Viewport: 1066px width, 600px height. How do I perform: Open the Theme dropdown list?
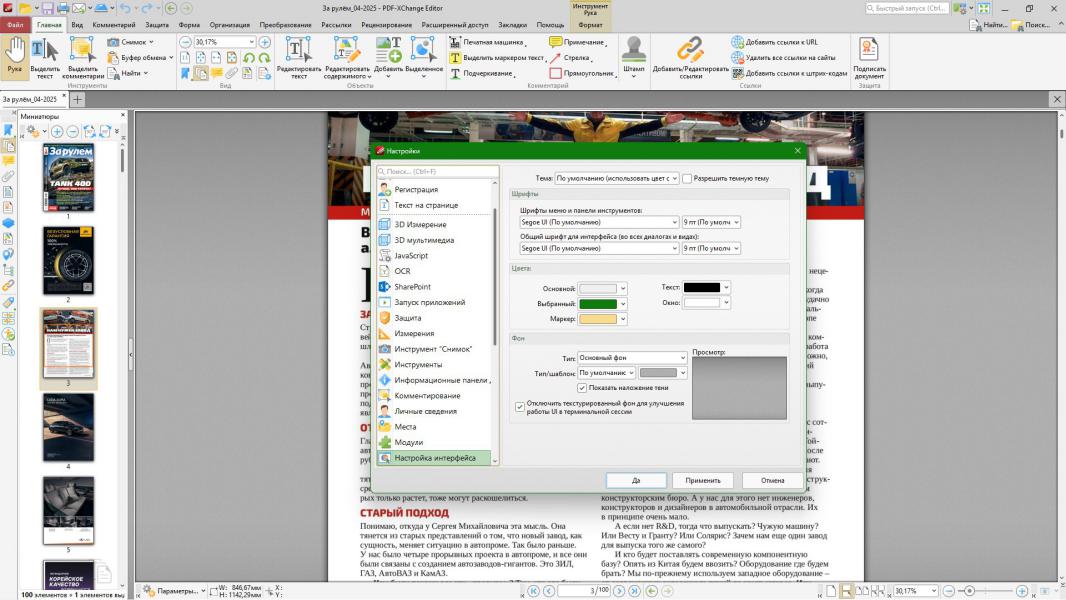tap(617, 178)
